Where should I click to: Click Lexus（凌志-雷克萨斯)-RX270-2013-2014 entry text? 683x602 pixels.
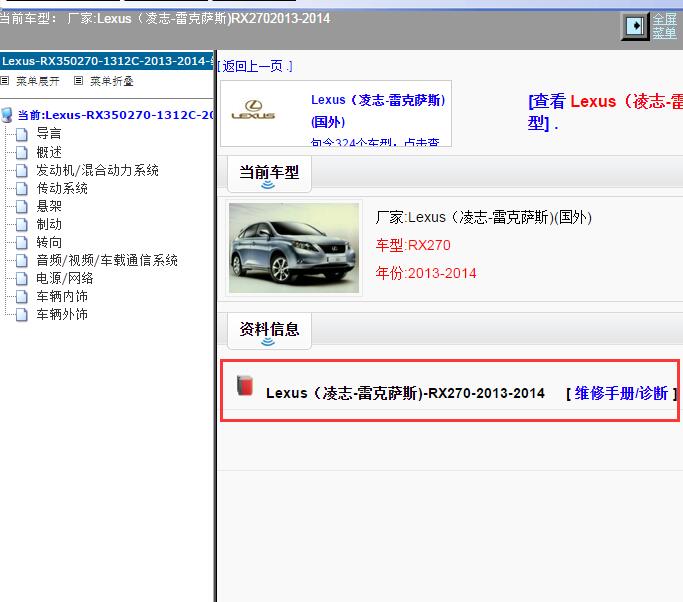point(405,393)
